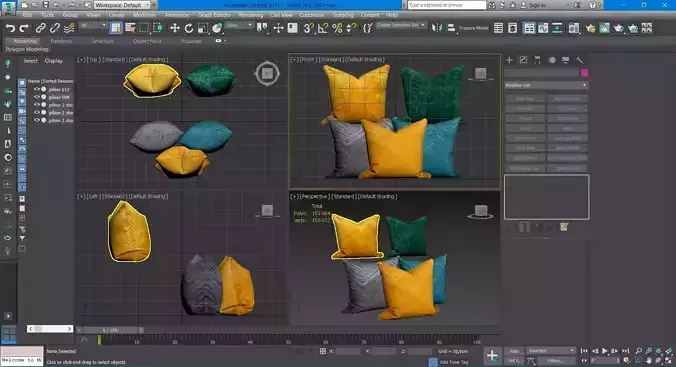Select the Unlink Selection tool

pos(55,28)
